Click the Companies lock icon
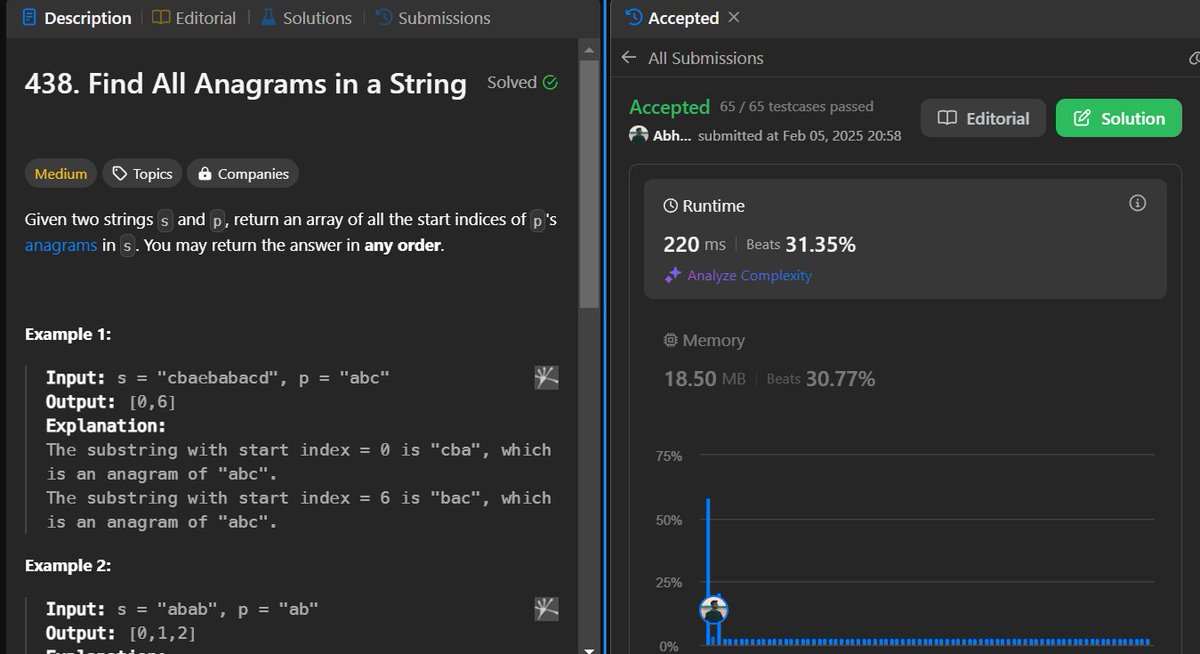The image size is (1200, 654). pos(208,173)
